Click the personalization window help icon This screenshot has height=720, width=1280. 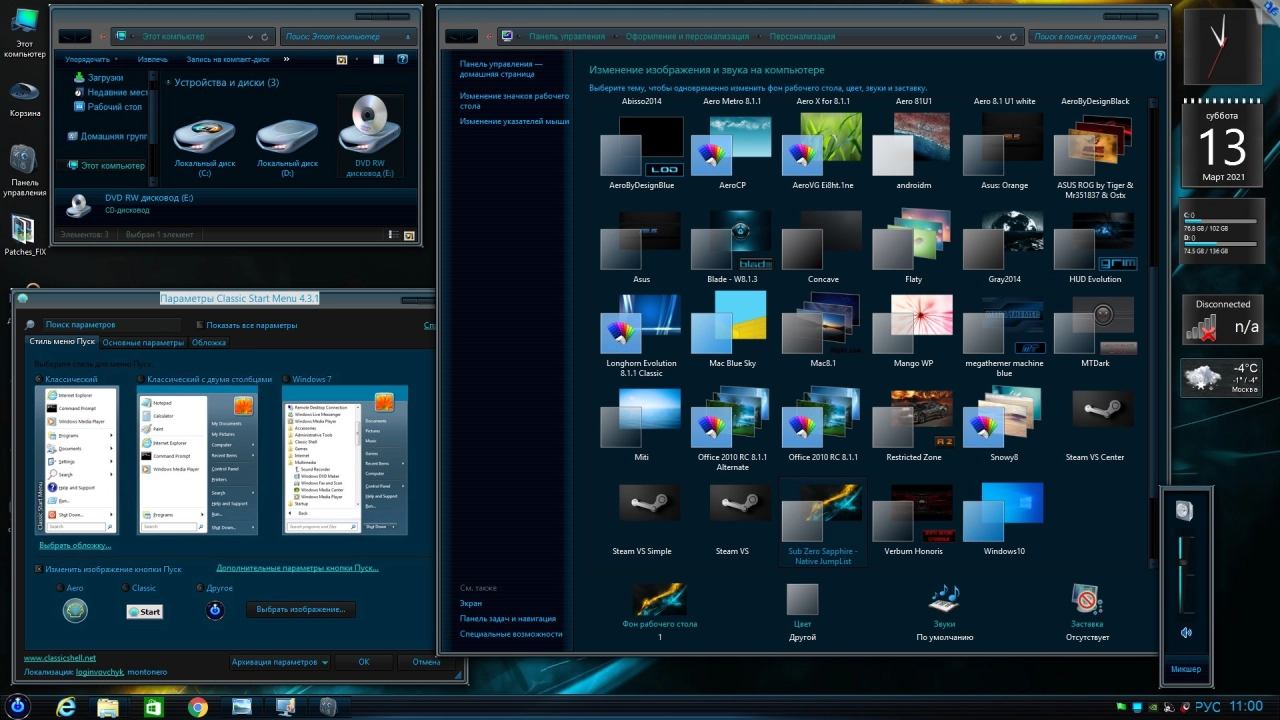[x=1159, y=56]
